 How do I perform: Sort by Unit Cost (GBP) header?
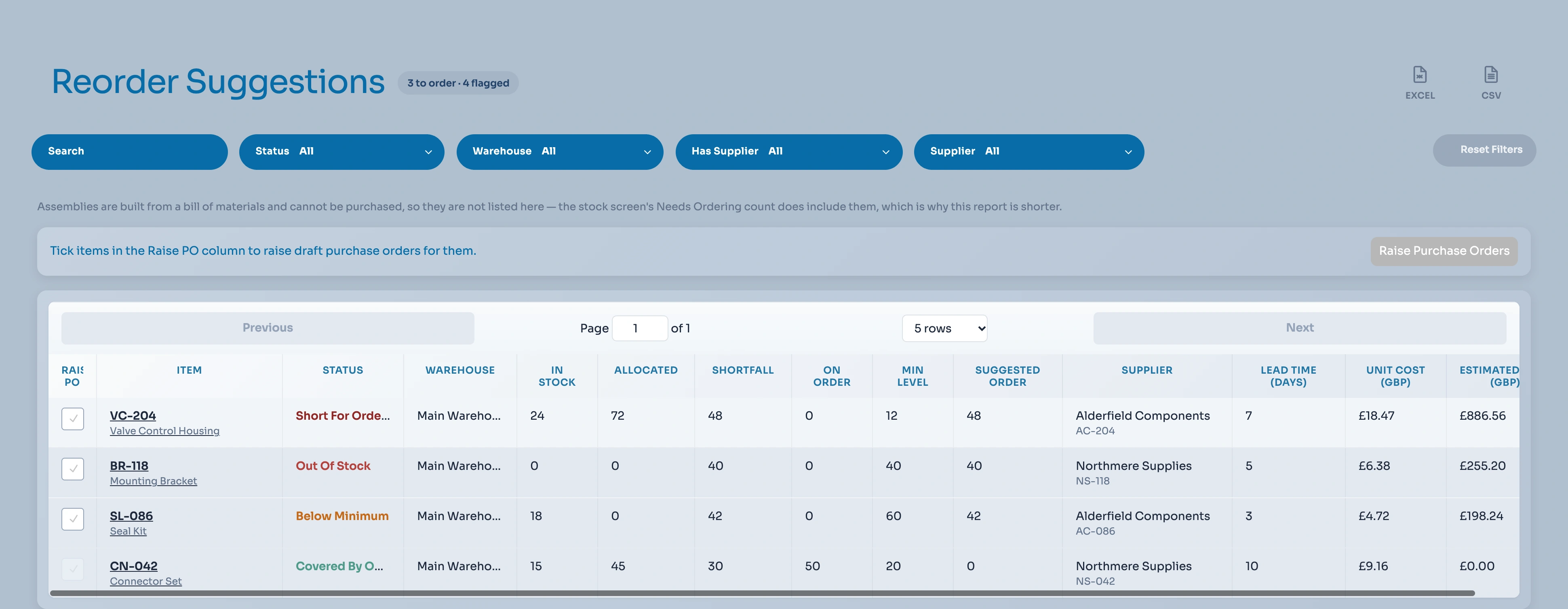[x=1395, y=376]
